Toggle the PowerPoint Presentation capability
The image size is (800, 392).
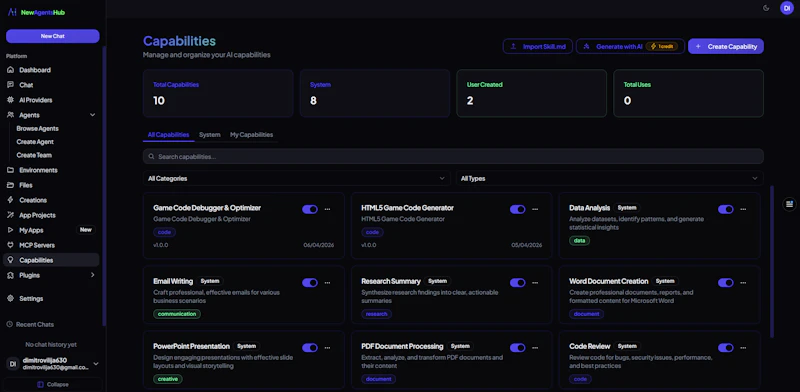(310, 348)
